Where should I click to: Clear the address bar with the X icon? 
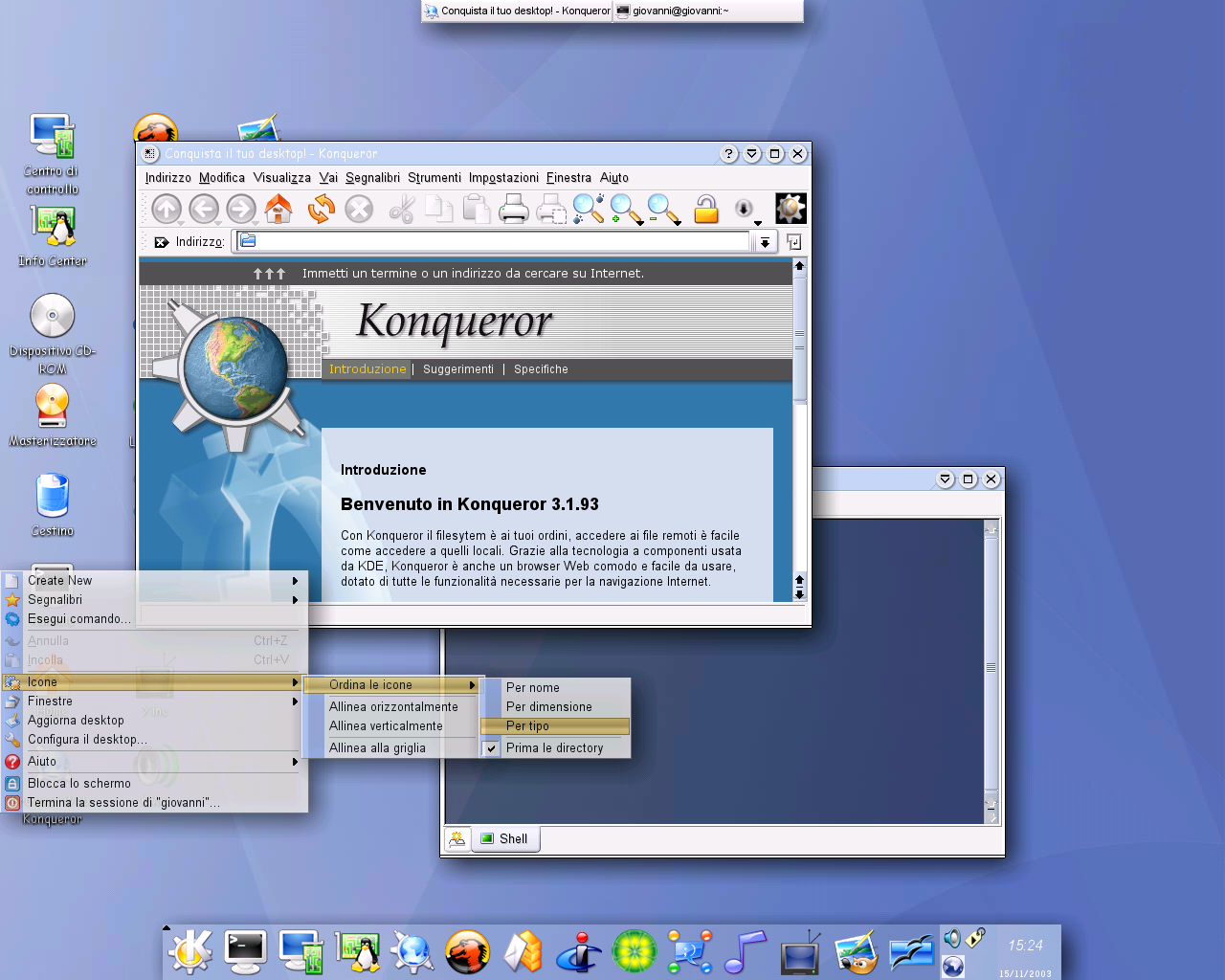(x=162, y=242)
